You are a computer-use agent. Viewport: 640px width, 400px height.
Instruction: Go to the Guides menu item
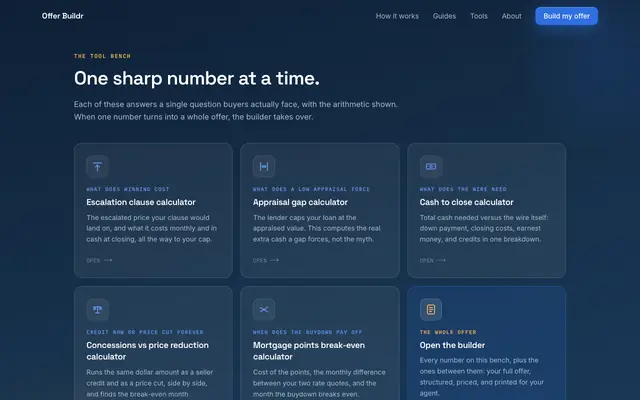(x=444, y=16)
